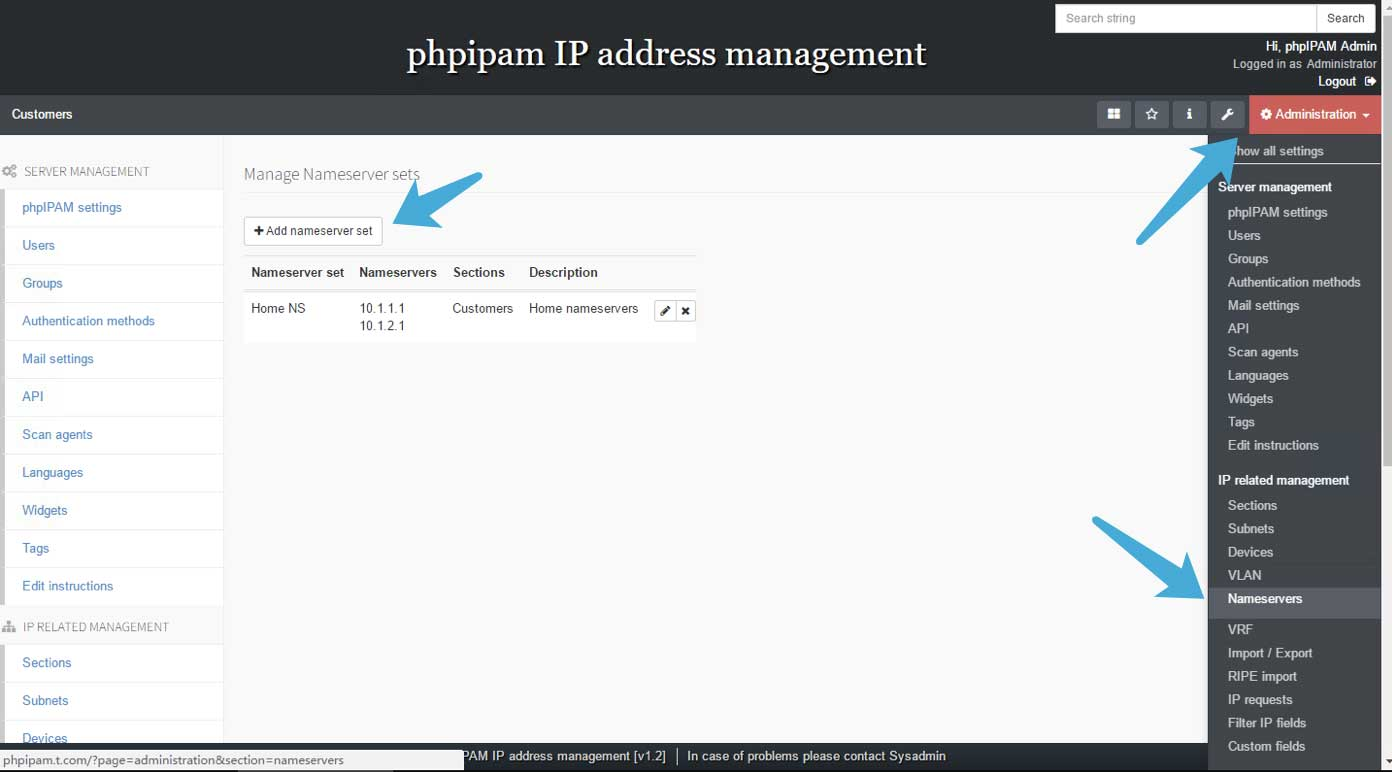
Task: Open the info icon in toolbar
Action: coord(1189,114)
